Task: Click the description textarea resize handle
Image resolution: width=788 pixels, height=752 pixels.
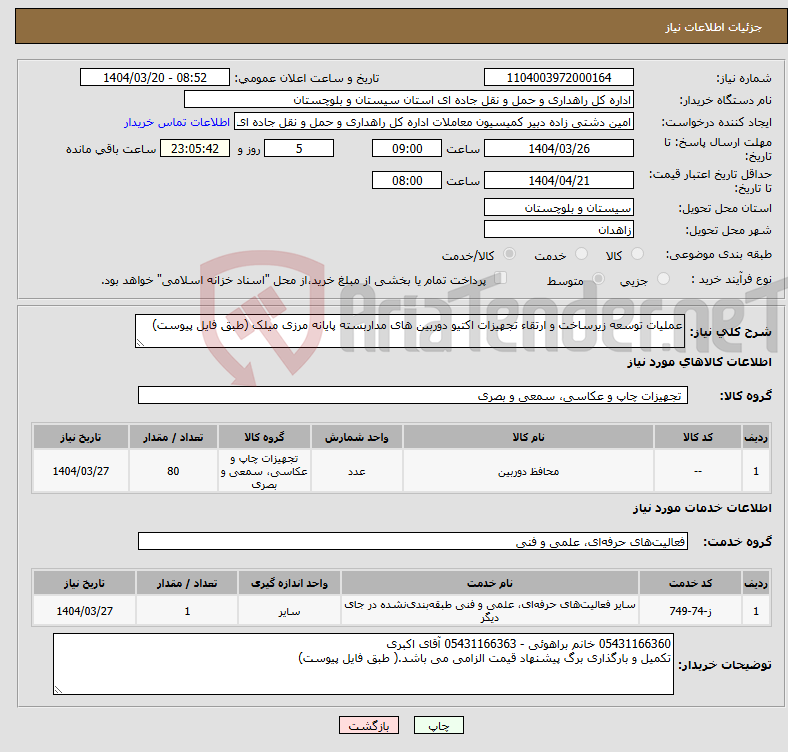Action: click(x=140, y=343)
